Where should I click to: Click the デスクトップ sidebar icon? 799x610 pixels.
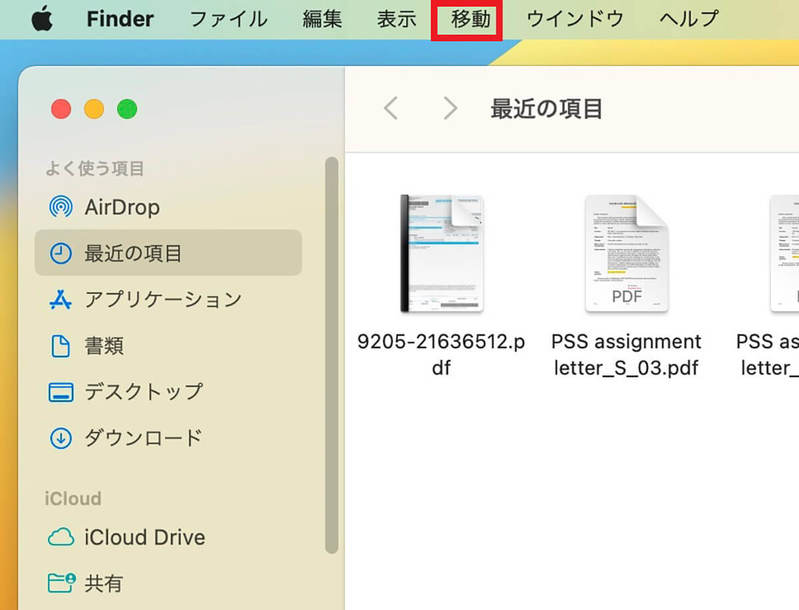(61, 392)
